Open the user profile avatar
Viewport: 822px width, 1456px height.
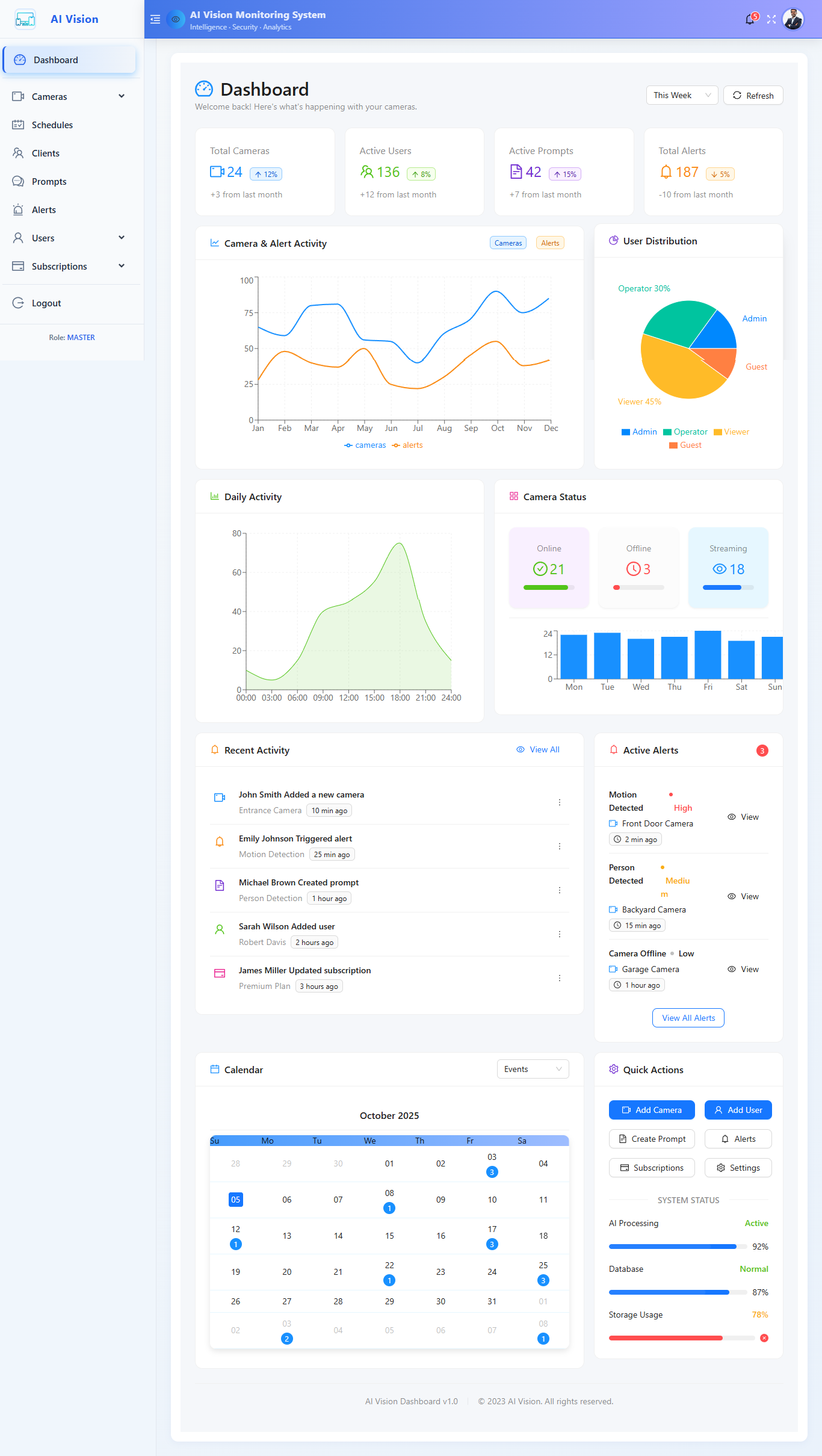point(793,19)
